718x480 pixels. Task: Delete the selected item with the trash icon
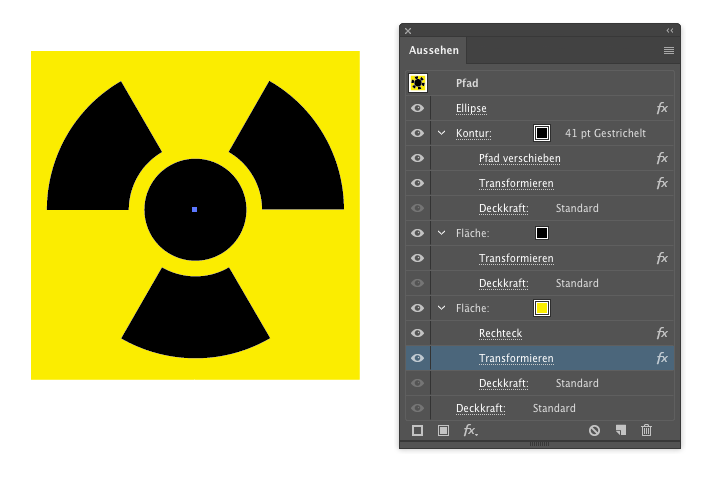[647, 430]
